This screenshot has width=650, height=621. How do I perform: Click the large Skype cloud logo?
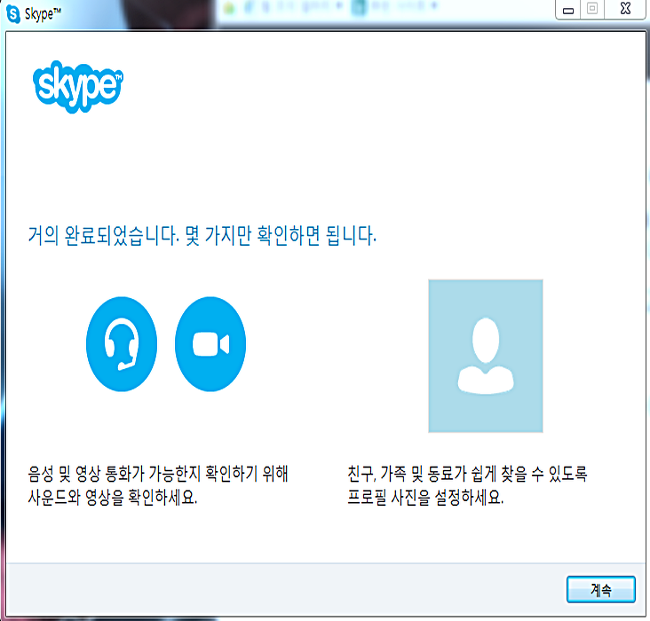coord(78,87)
